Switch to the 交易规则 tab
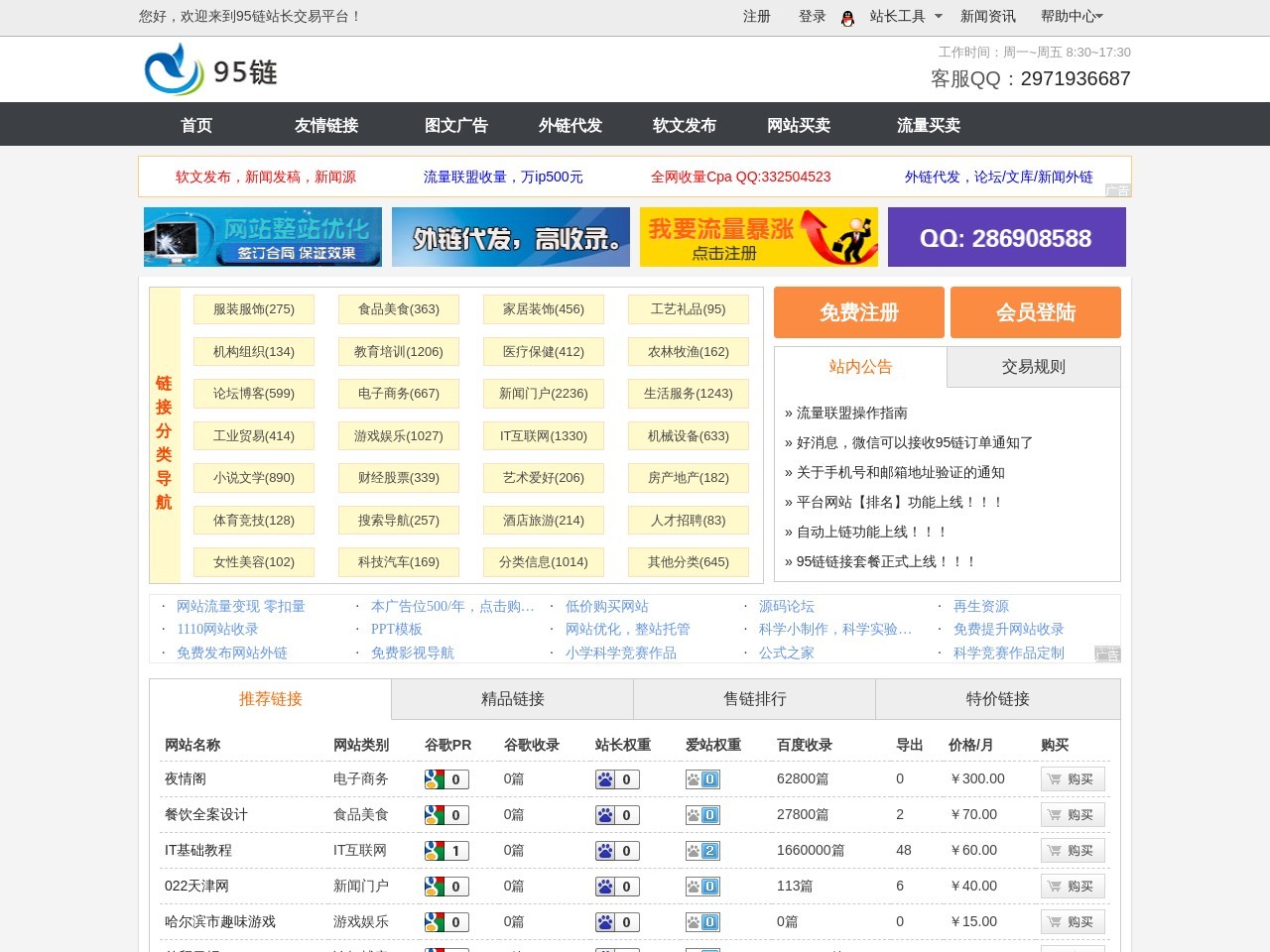This screenshot has height=952, width=1270. [1033, 367]
